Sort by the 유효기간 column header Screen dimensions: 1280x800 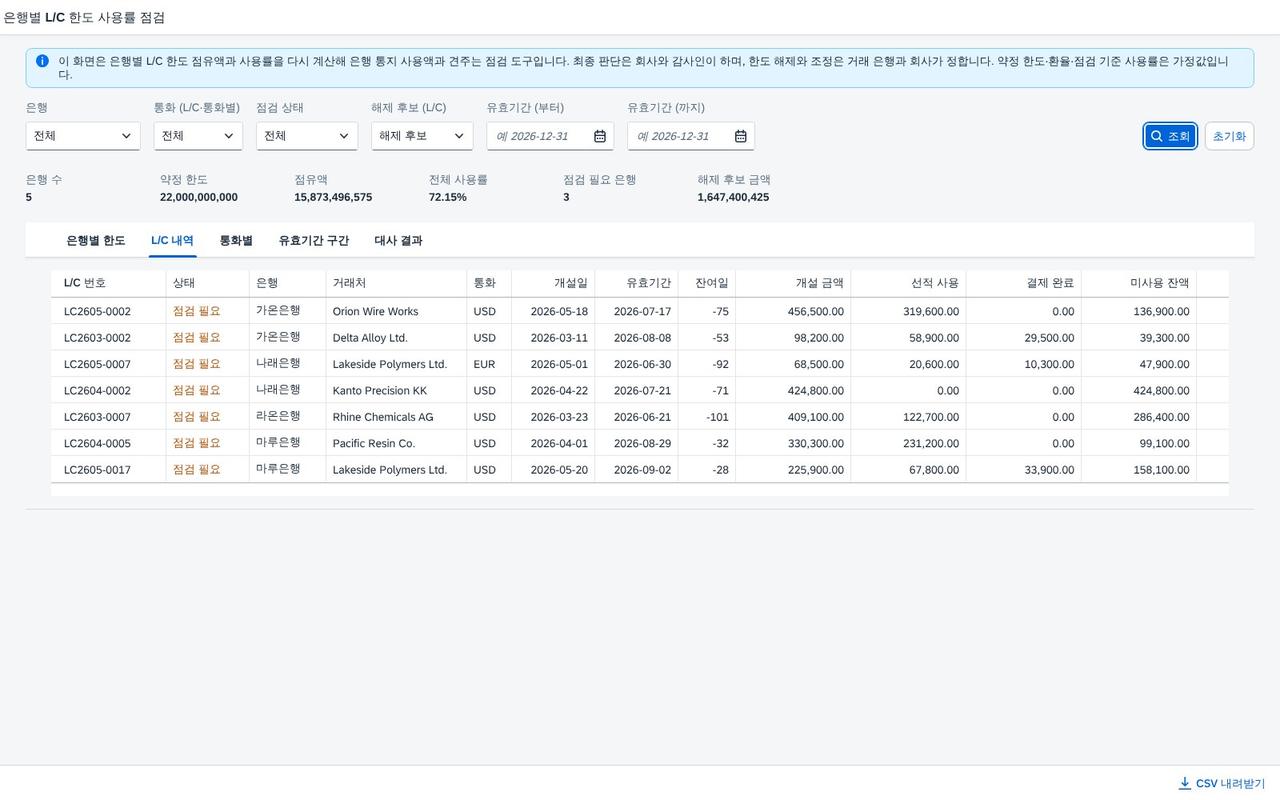click(x=636, y=283)
